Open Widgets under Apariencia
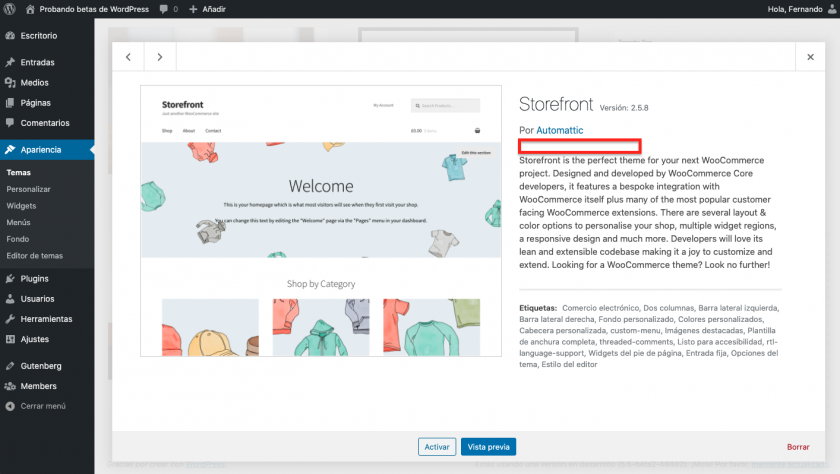 tap(22, 205)
